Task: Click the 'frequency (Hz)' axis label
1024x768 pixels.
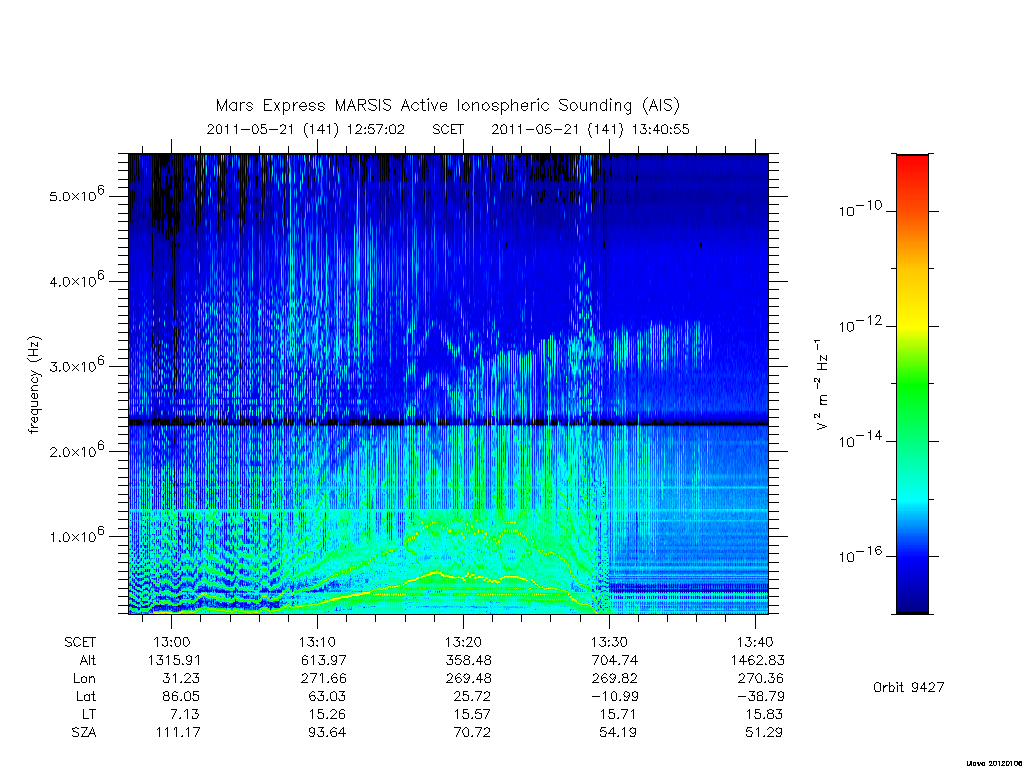Action: (x=34, y=385)
